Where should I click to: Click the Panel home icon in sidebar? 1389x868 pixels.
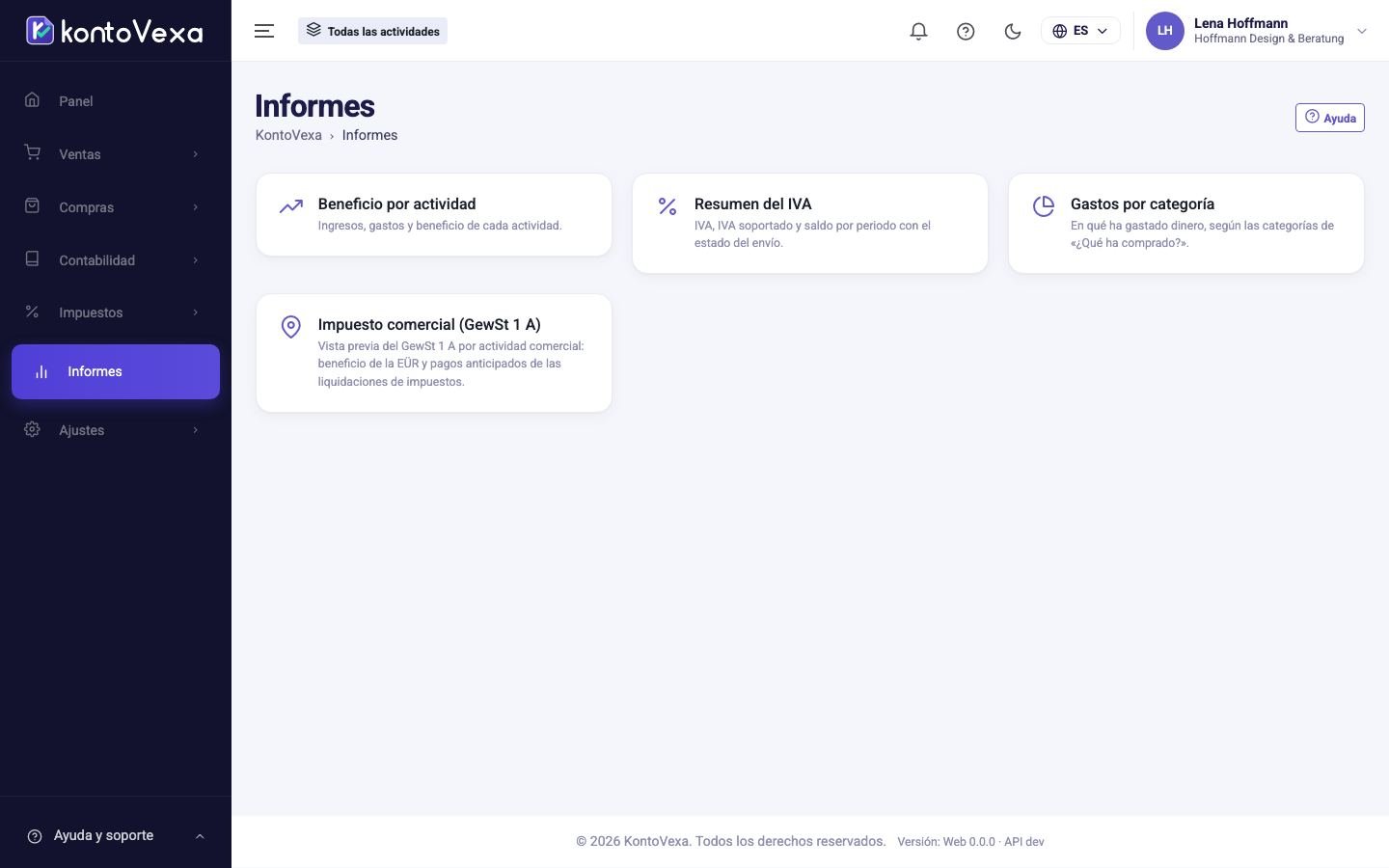[x=32, y=100]
